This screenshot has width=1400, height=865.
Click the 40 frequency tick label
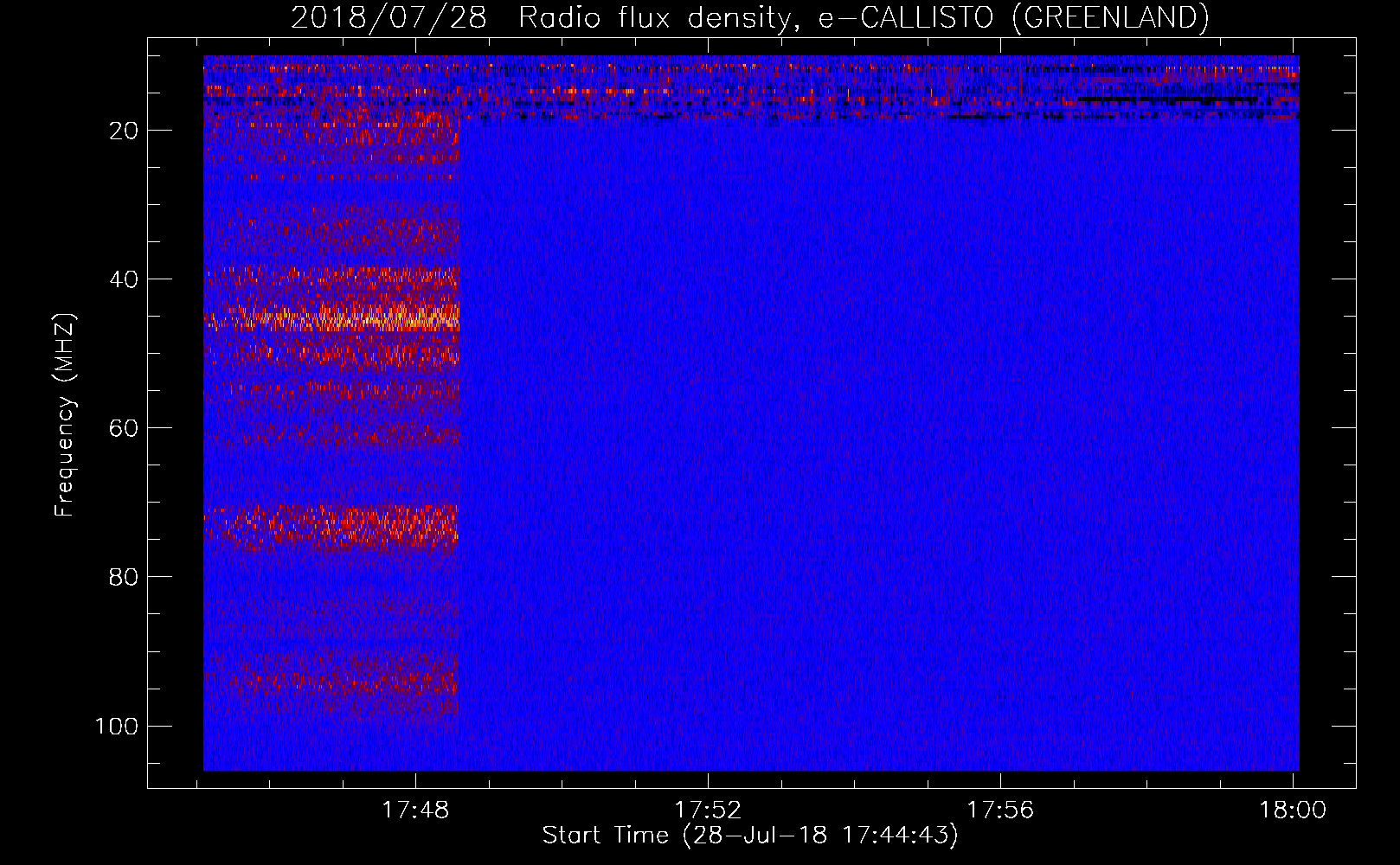pyautogui.click(x=124, y=279)
